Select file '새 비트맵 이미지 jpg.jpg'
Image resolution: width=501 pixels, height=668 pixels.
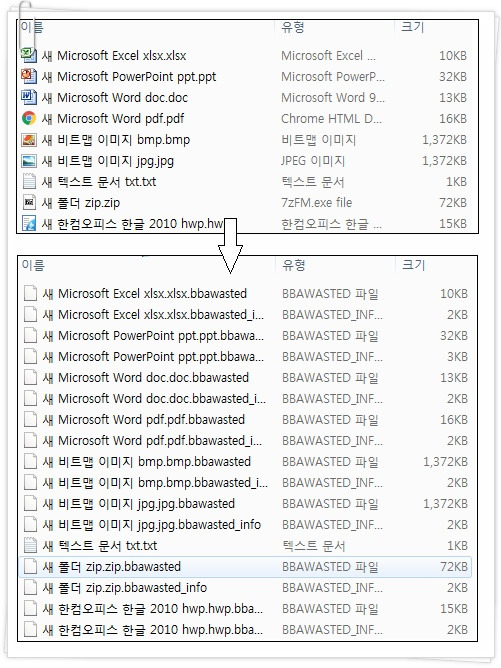(x=108, y=161)
